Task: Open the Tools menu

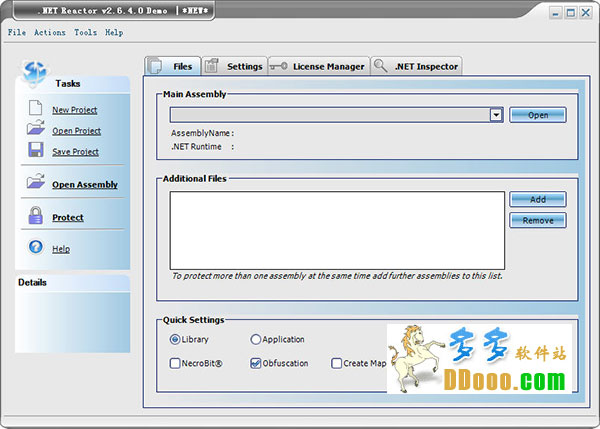Action: [x=85, y=33]
